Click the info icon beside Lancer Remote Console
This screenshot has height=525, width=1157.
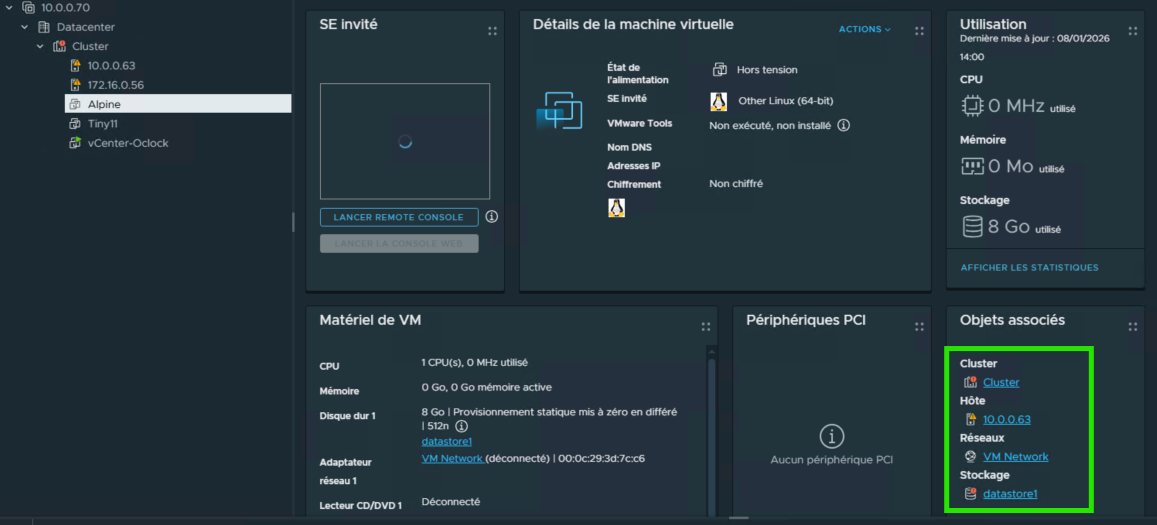pos(491,217)
